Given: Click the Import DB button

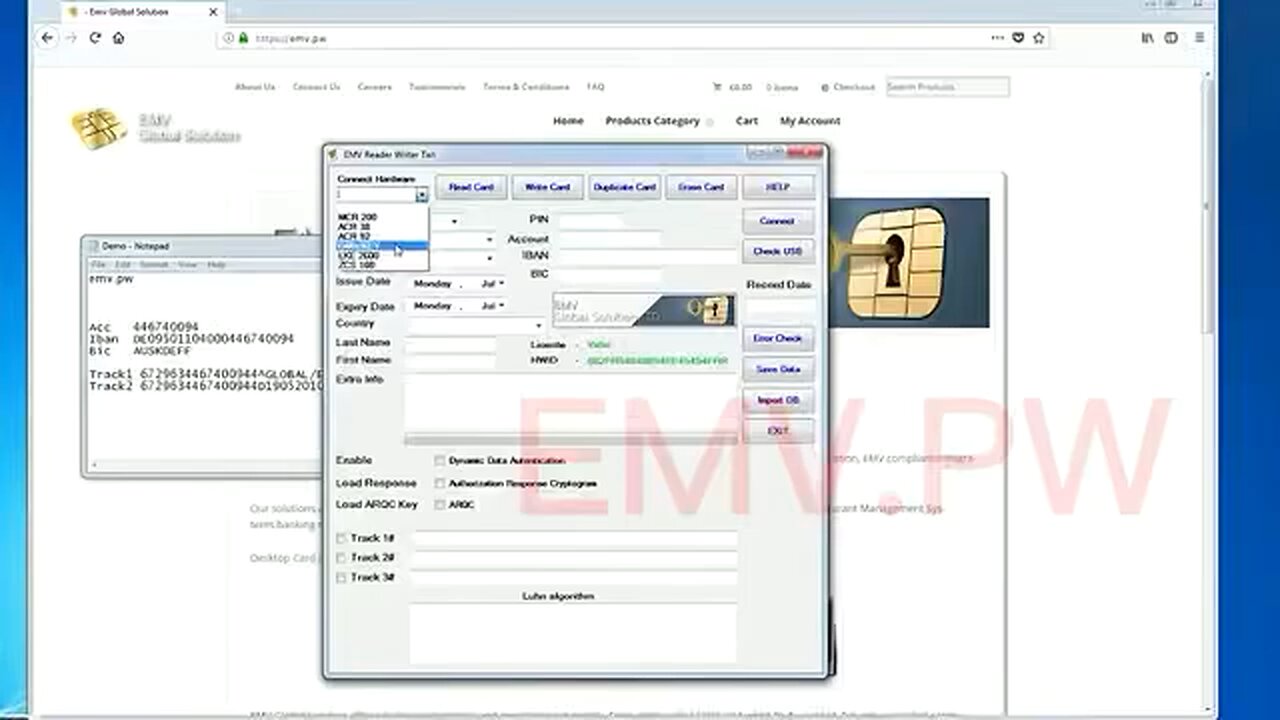Looking at the screenshot, I should click(x=778, y=400).
